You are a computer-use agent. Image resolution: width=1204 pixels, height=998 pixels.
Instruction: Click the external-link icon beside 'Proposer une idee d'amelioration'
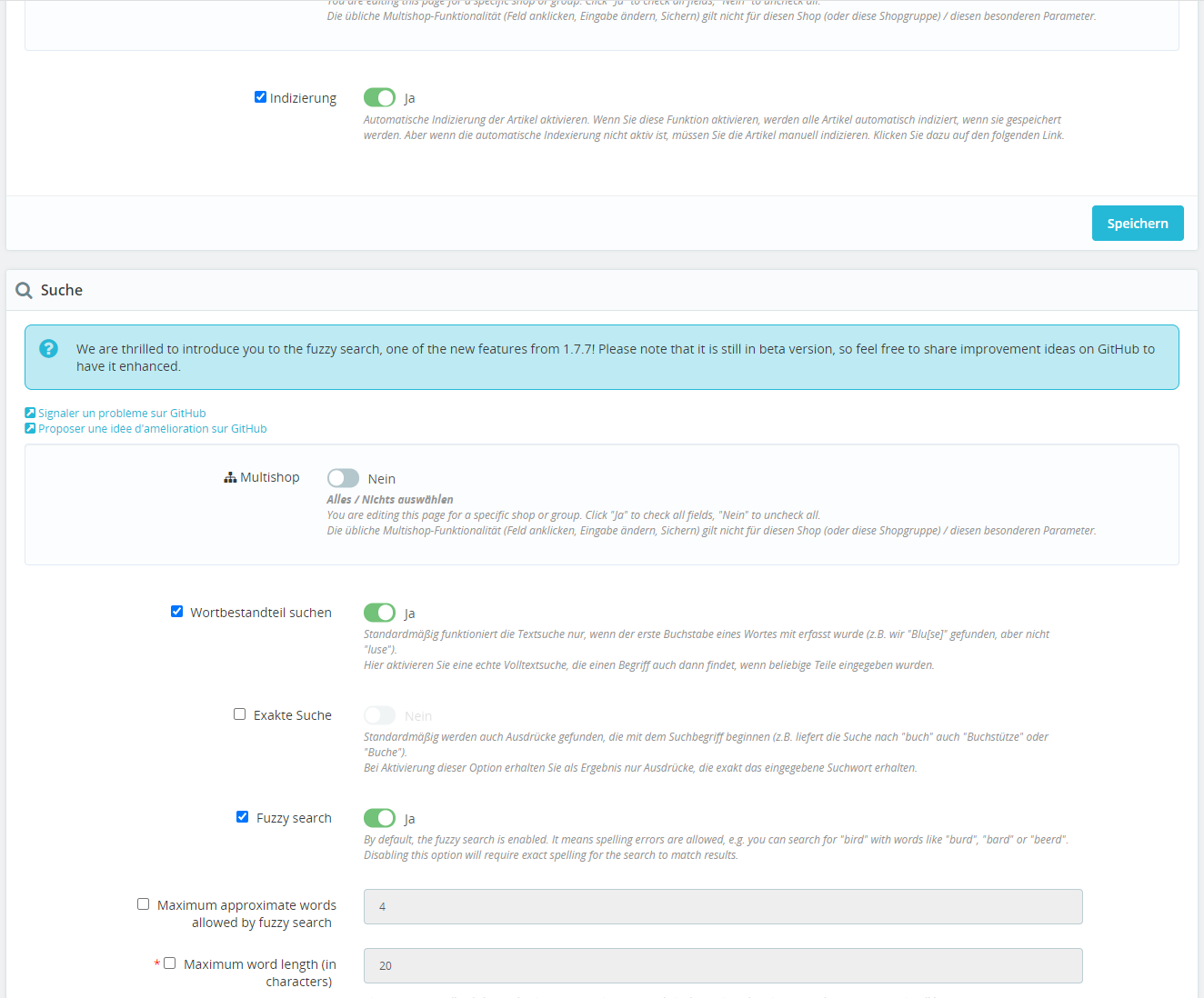(30, 428)
